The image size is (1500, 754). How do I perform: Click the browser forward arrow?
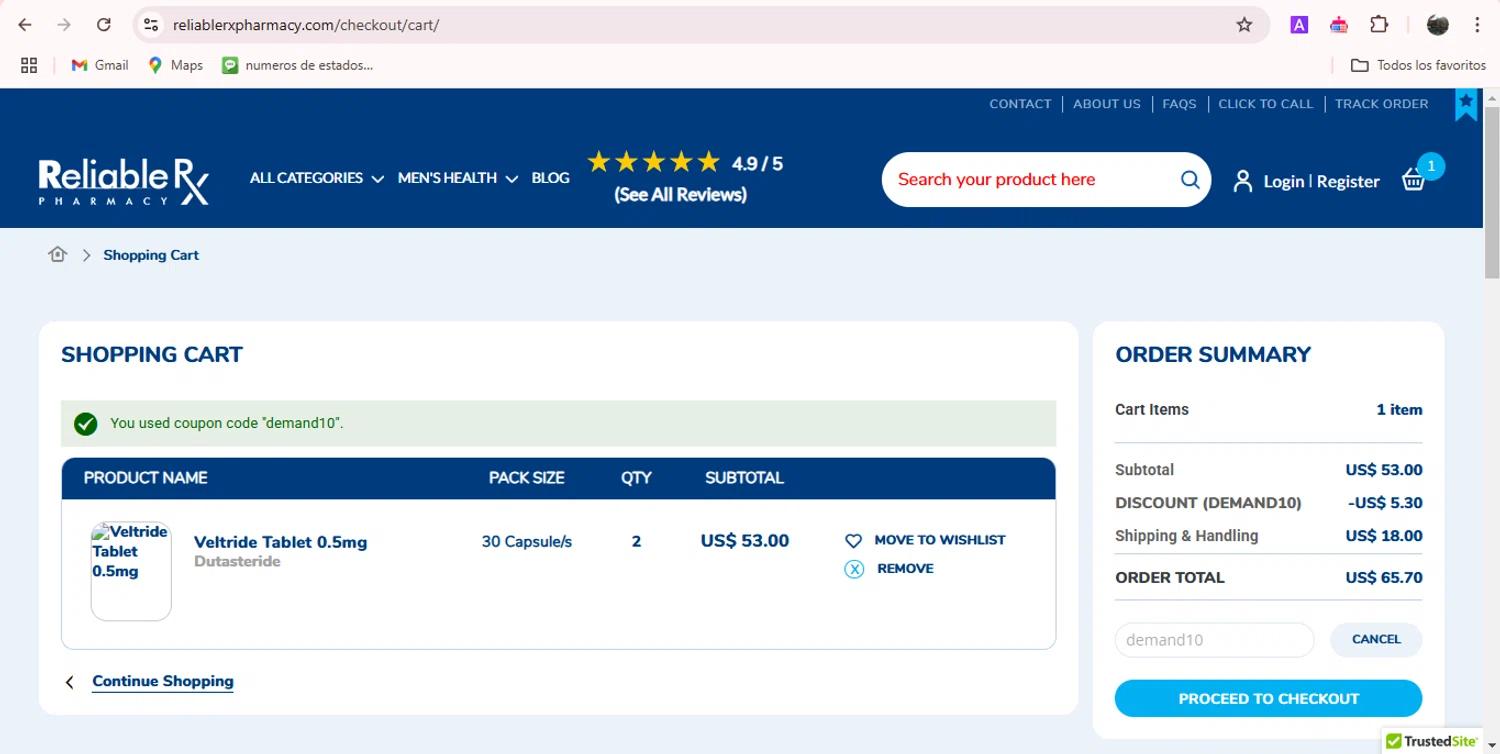[x=64, y=25]
